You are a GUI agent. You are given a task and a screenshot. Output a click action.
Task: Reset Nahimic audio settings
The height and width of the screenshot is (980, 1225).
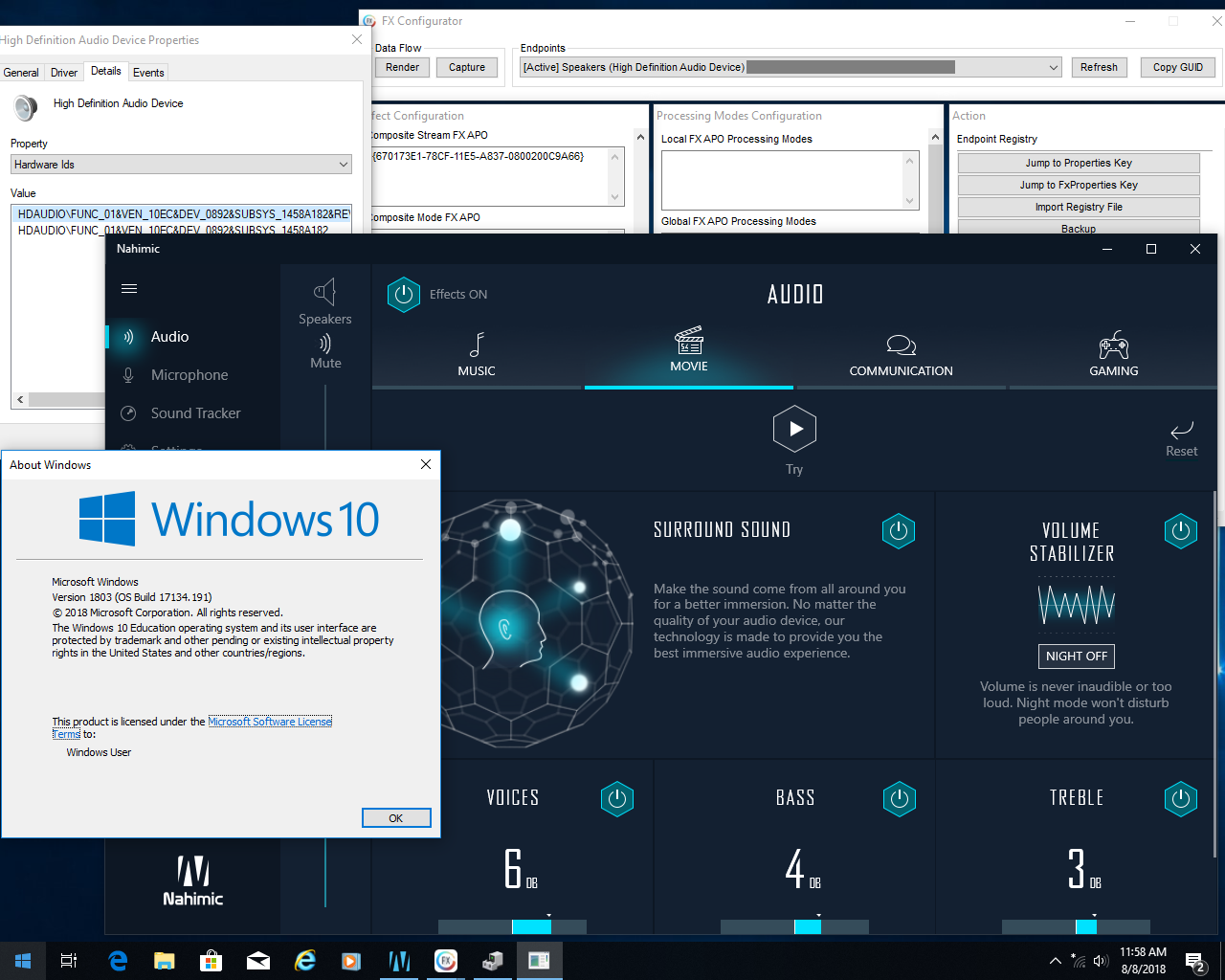pyautogui.click(x=1182, y=438)
